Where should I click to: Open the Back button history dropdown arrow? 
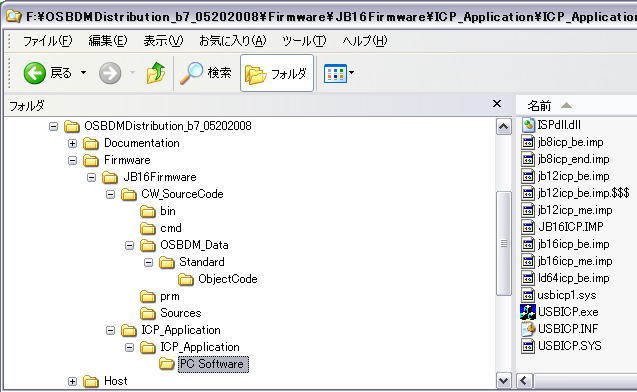coord(83,73)
